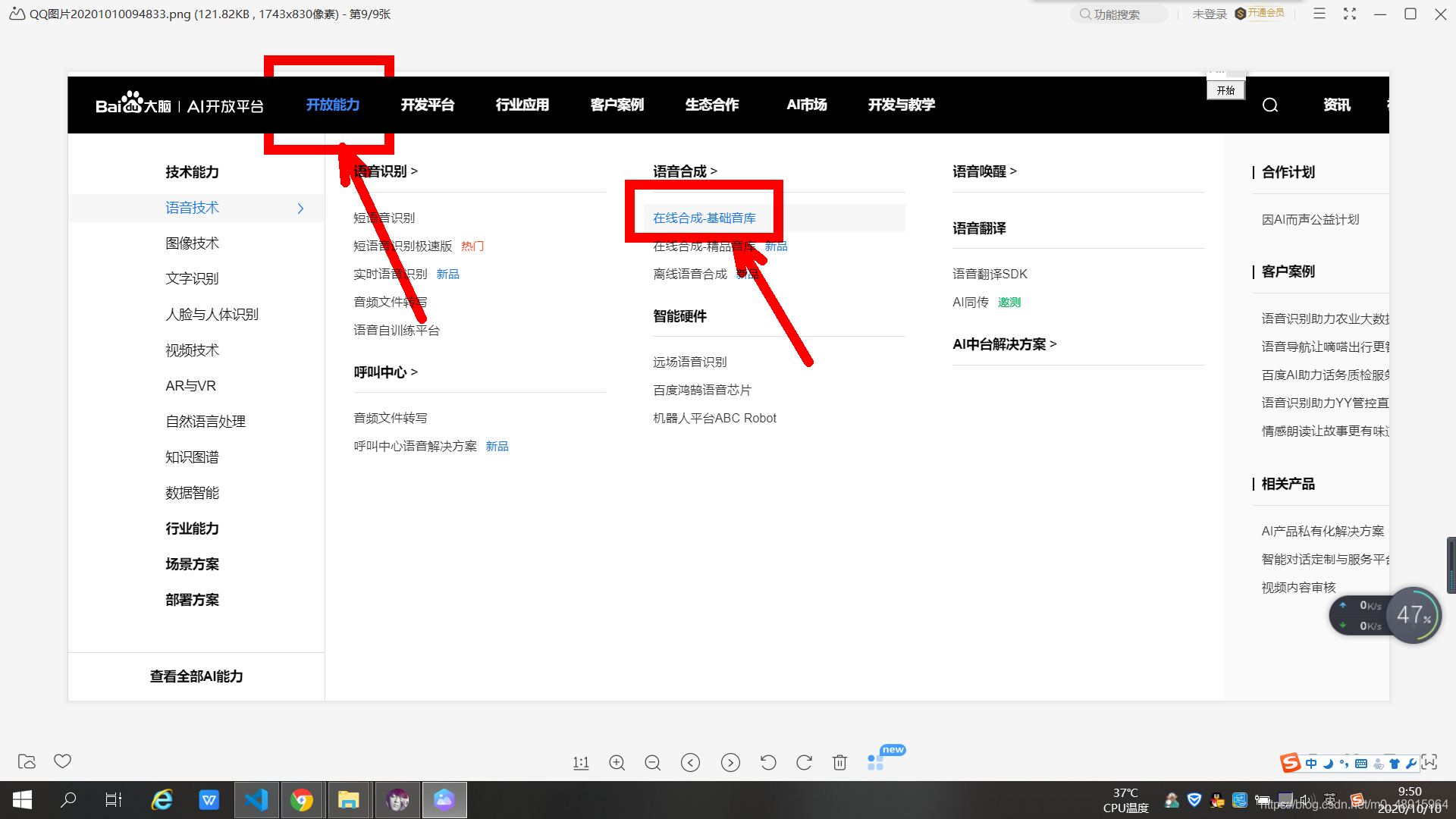Open 机器人平台ABC Robot link
Viewport: 1456px width, 819px height.
click(x=714, y=419)
